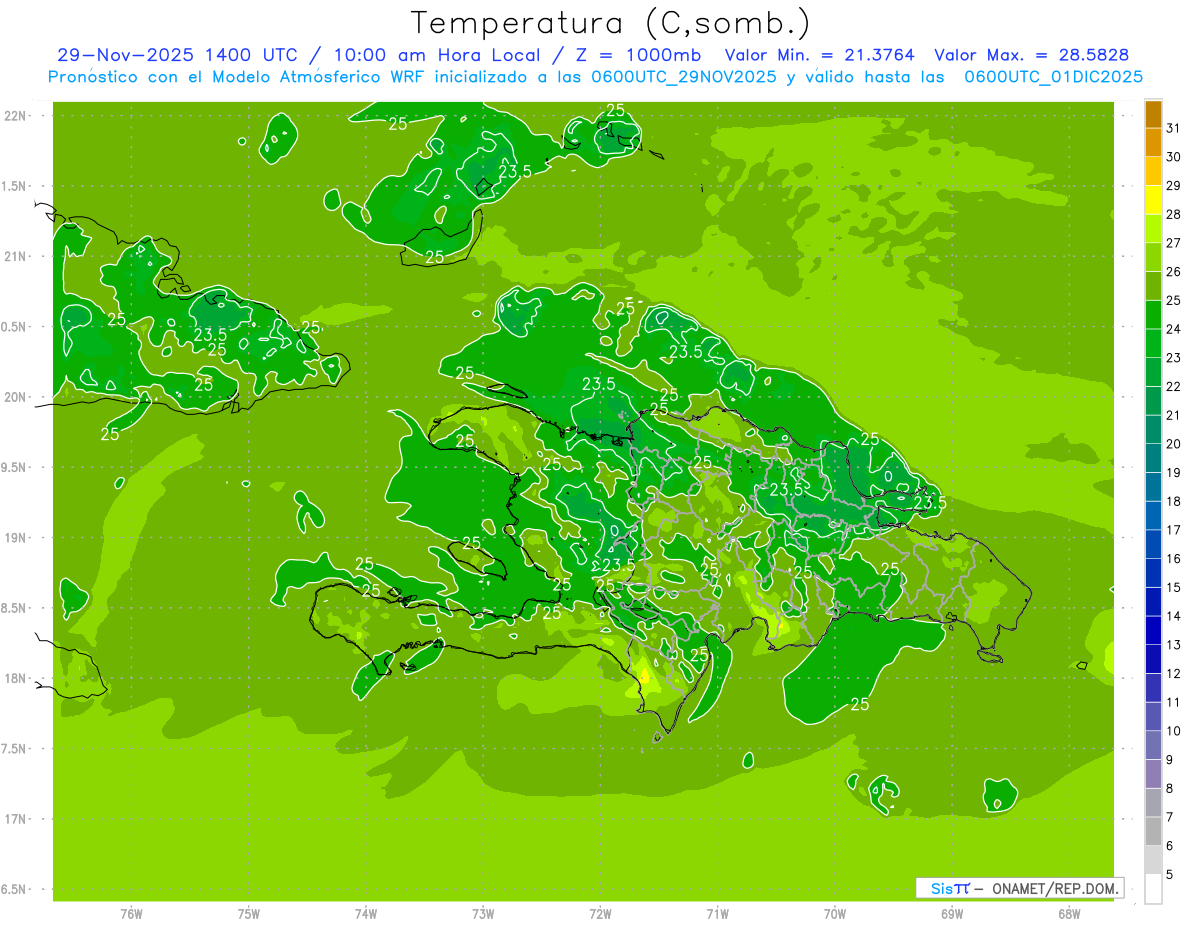1200x927 pixels.
Task: Click the 69W longitude axis label
Action: 952,914
